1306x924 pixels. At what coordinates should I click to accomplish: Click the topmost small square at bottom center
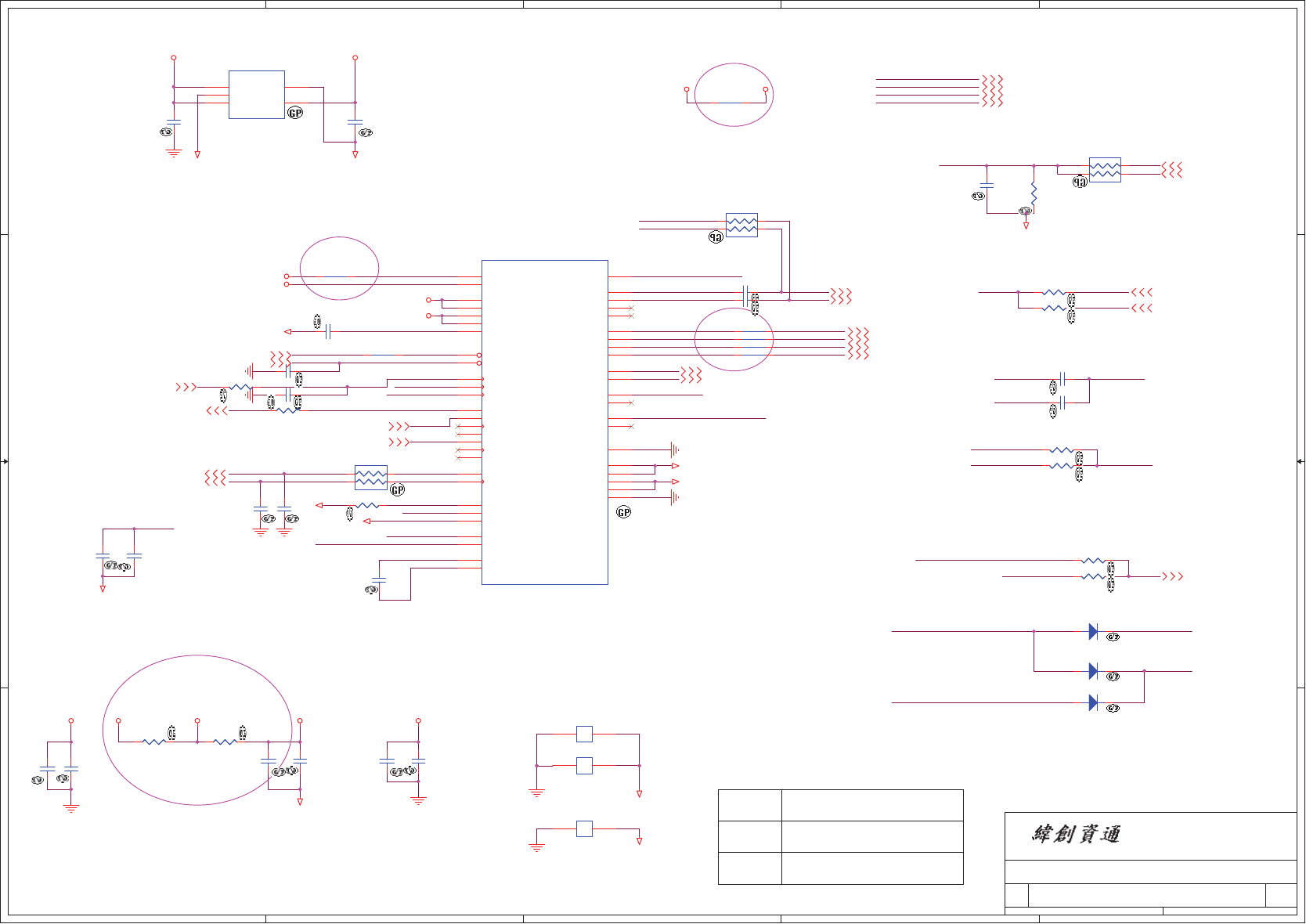(x=584, y=734)
